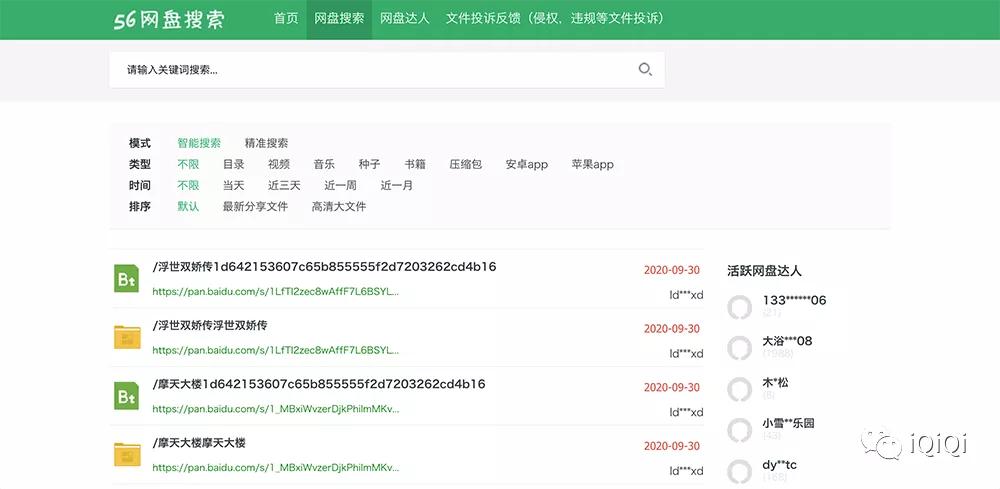Select 不限 in the 类型 row

[188, 164]
